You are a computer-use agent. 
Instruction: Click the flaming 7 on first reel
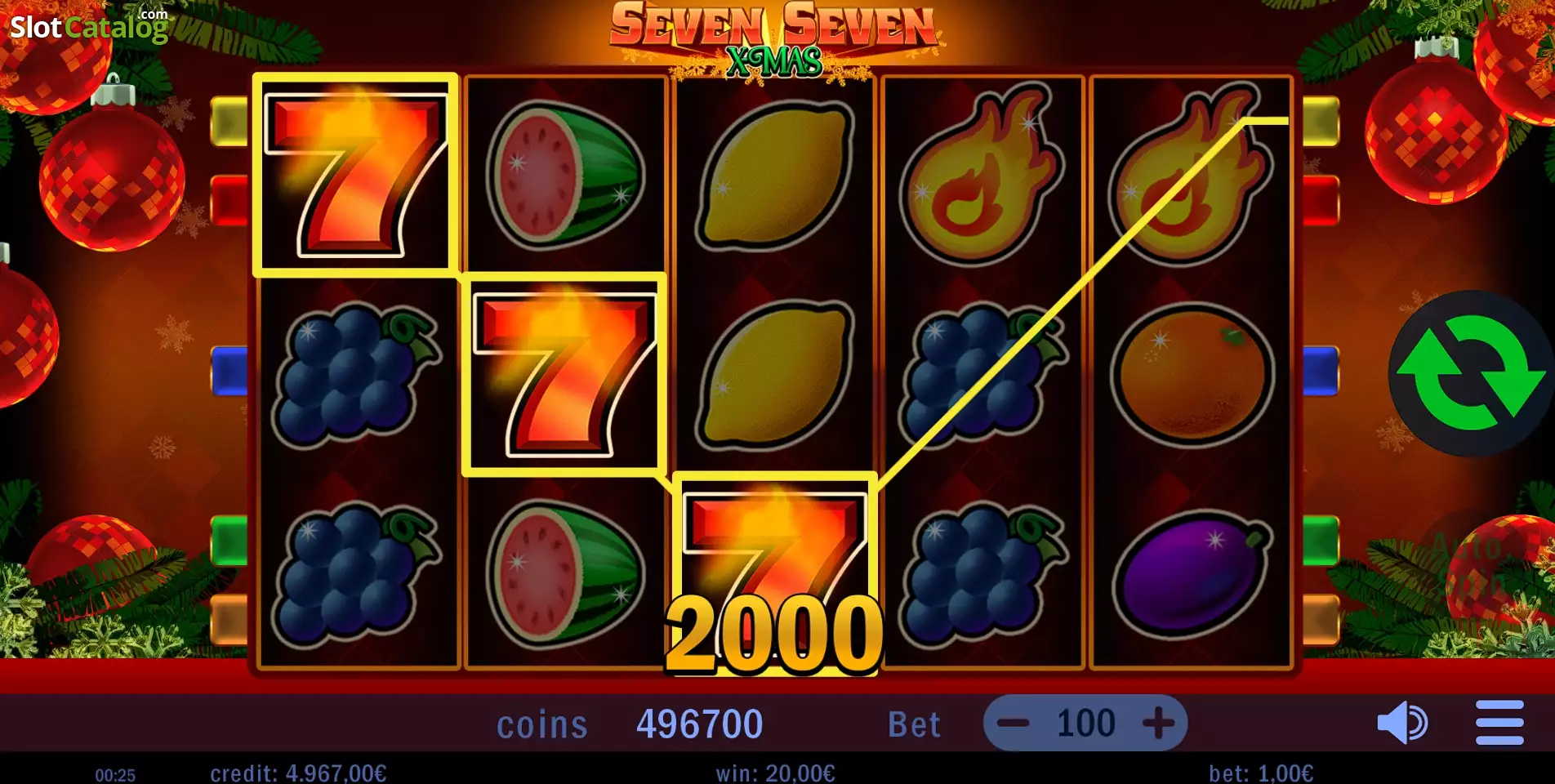(357, 175)
